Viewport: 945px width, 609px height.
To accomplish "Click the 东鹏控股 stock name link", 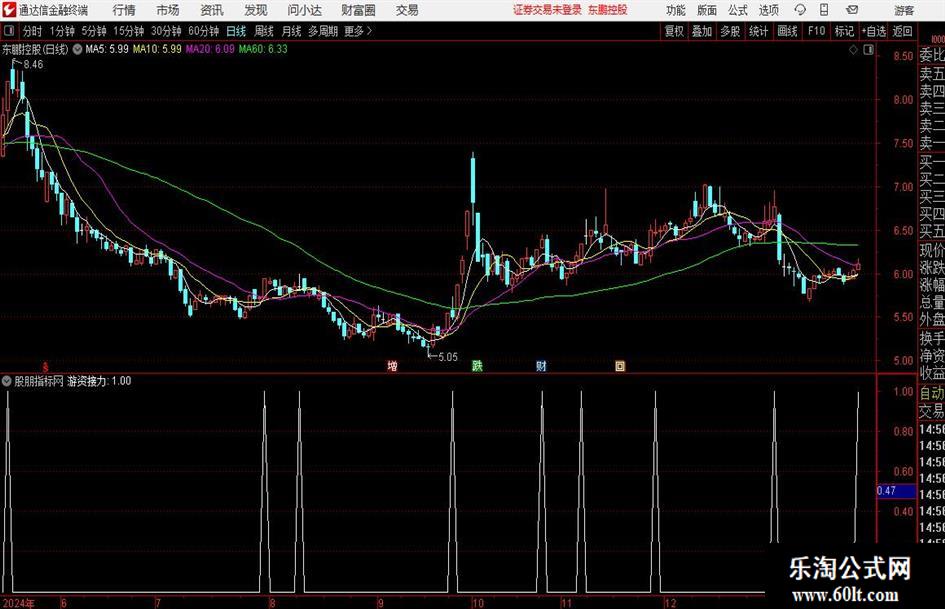I will (608, 10).
